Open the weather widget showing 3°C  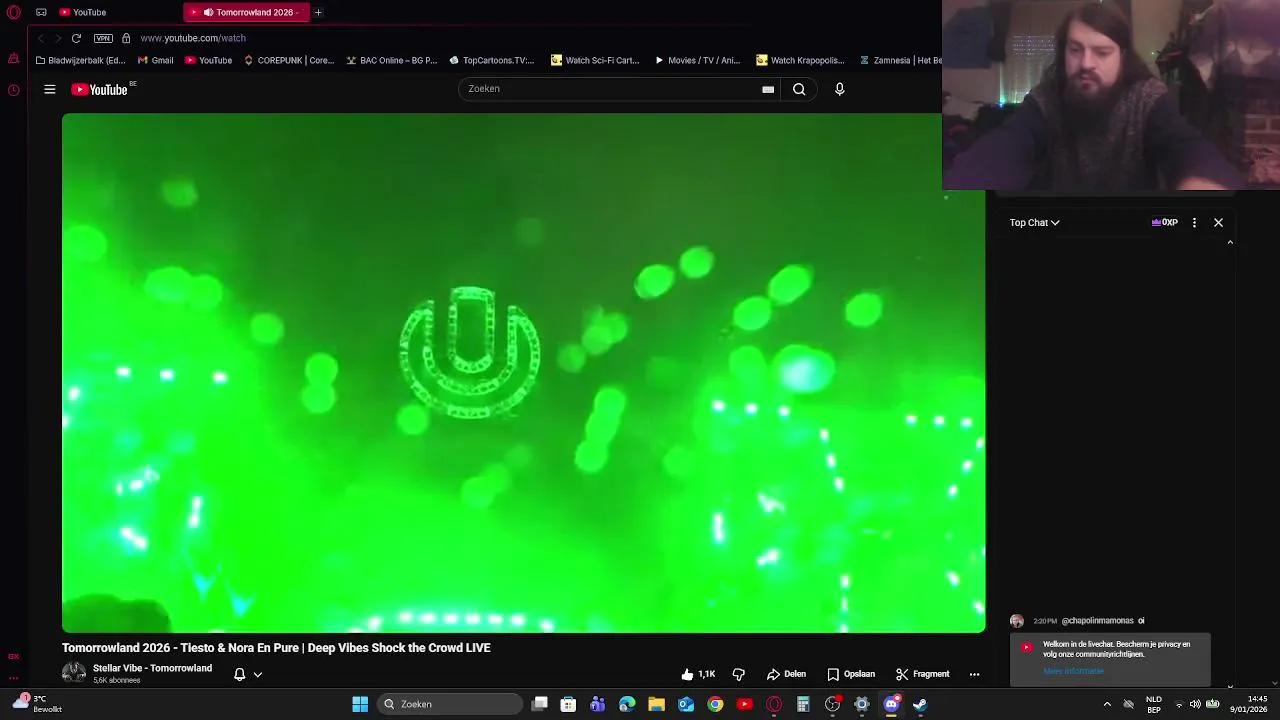tap(38, 703)
